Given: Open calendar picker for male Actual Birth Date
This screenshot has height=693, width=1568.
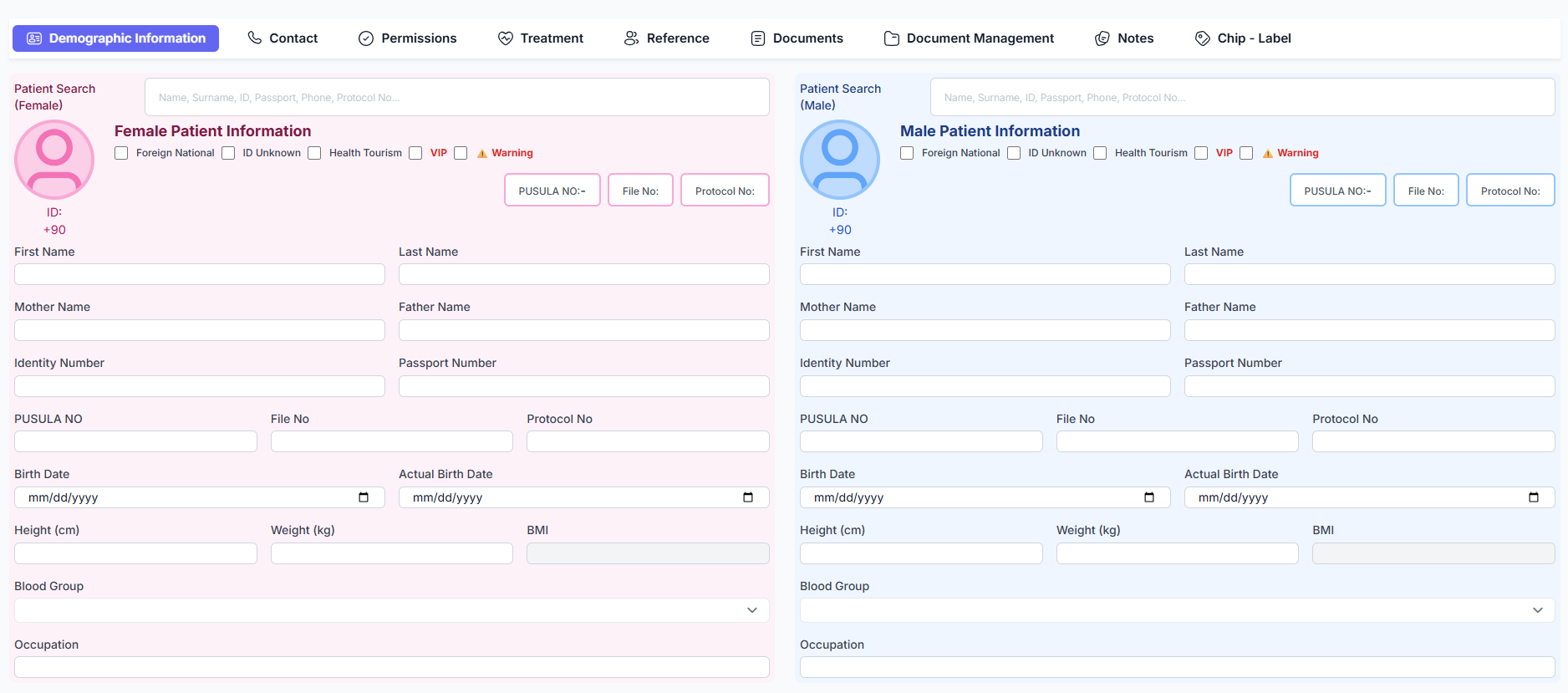Looking at the screenshot, I should (x=1534, y=497).
